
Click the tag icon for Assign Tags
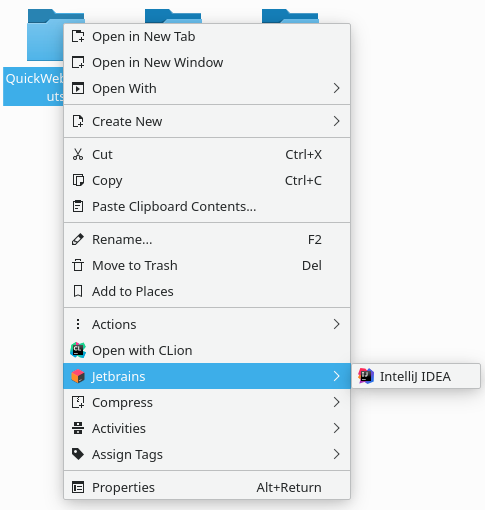[x=78, y=454]
